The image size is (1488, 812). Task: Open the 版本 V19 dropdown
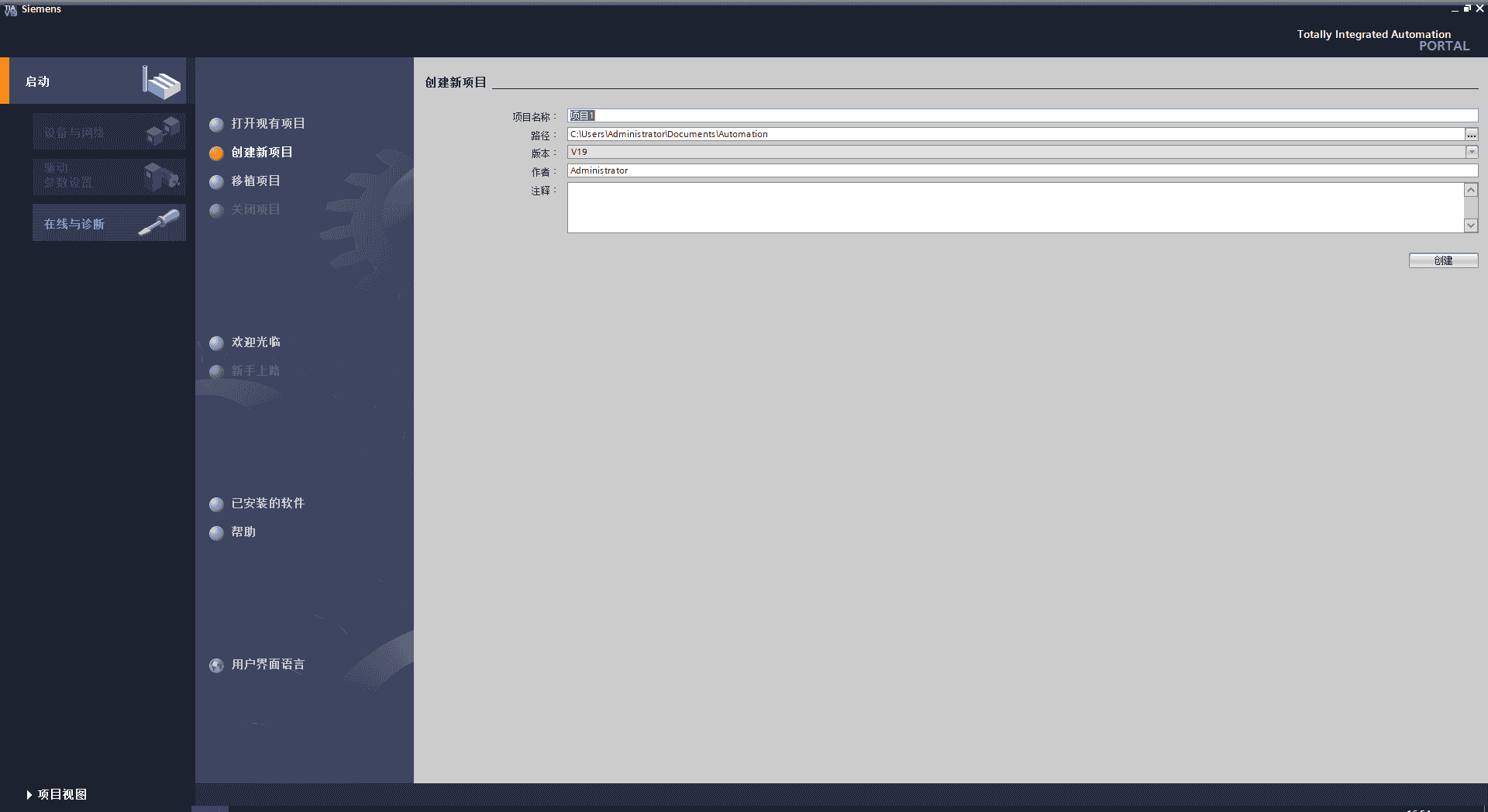[1472, 152]
